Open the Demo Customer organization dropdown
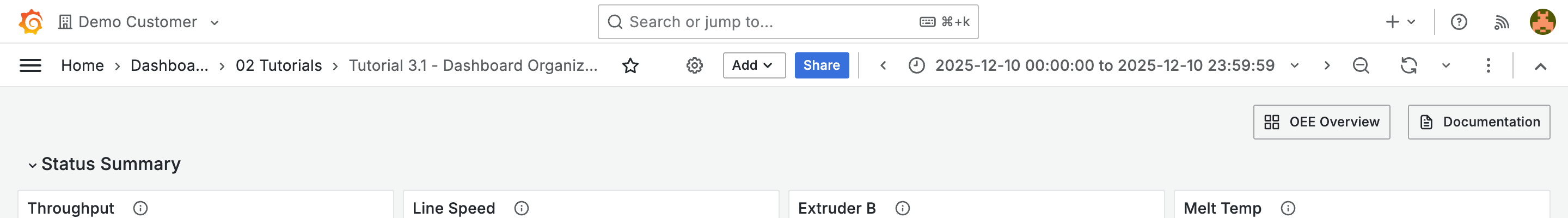The height and width of the screenshot is (218, 1568). 139,22
